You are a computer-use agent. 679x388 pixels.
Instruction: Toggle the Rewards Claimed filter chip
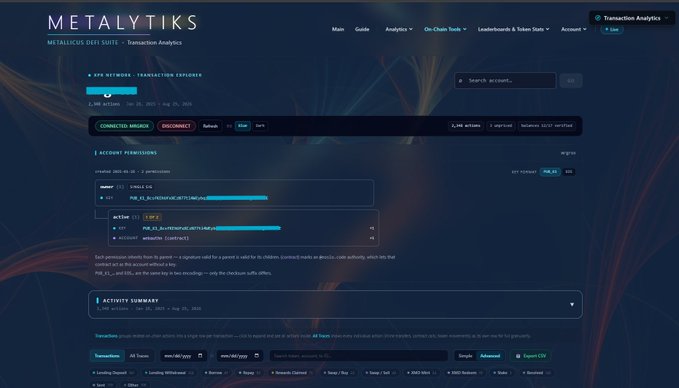[x=292, y=373]
